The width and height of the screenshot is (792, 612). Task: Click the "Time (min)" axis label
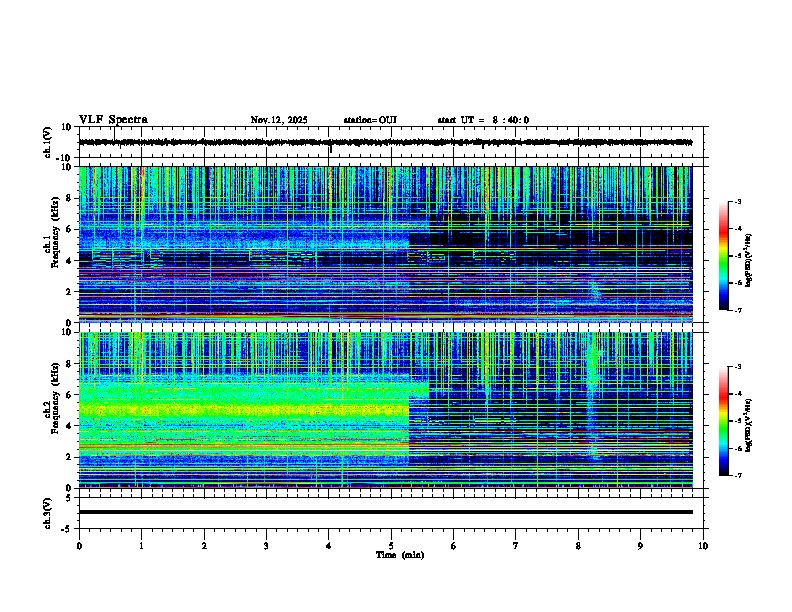click(400, 555)
